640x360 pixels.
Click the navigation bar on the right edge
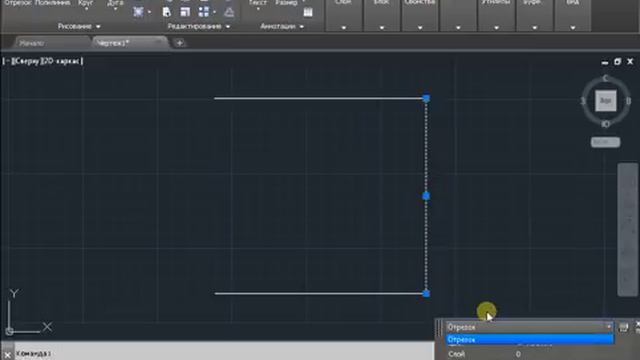[x=628, y=230]
